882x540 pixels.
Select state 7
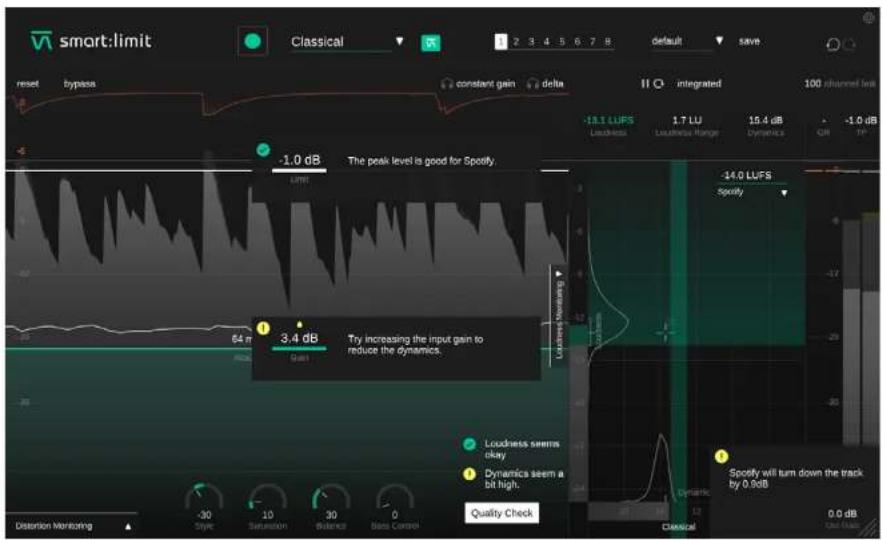[x=592, y=42]
